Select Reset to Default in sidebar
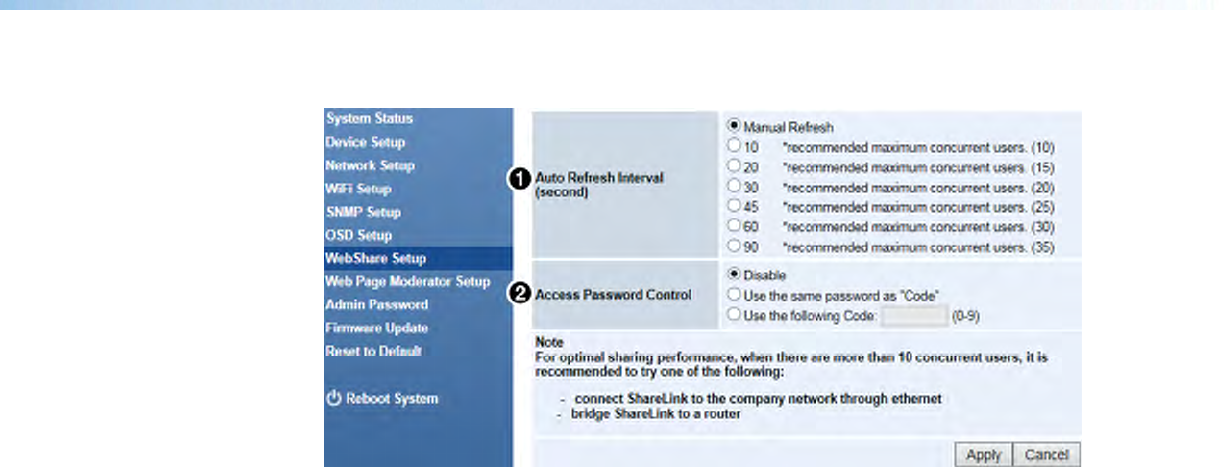This screenshot has height=467, width=1224. tap(373, 351)
